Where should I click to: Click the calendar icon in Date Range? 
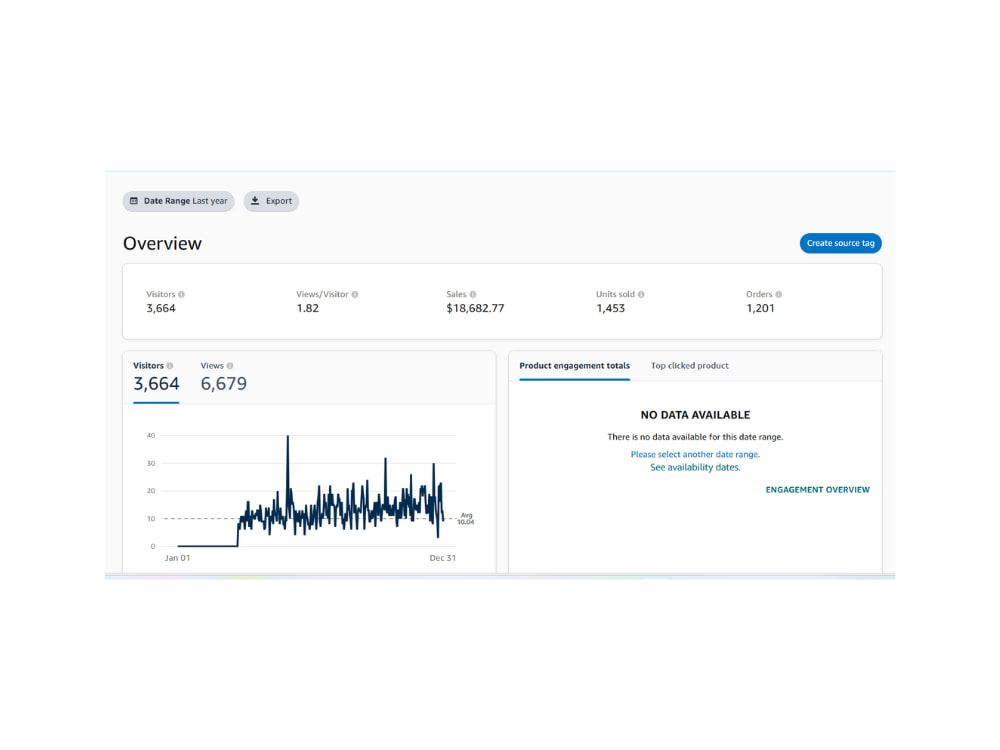134,201
